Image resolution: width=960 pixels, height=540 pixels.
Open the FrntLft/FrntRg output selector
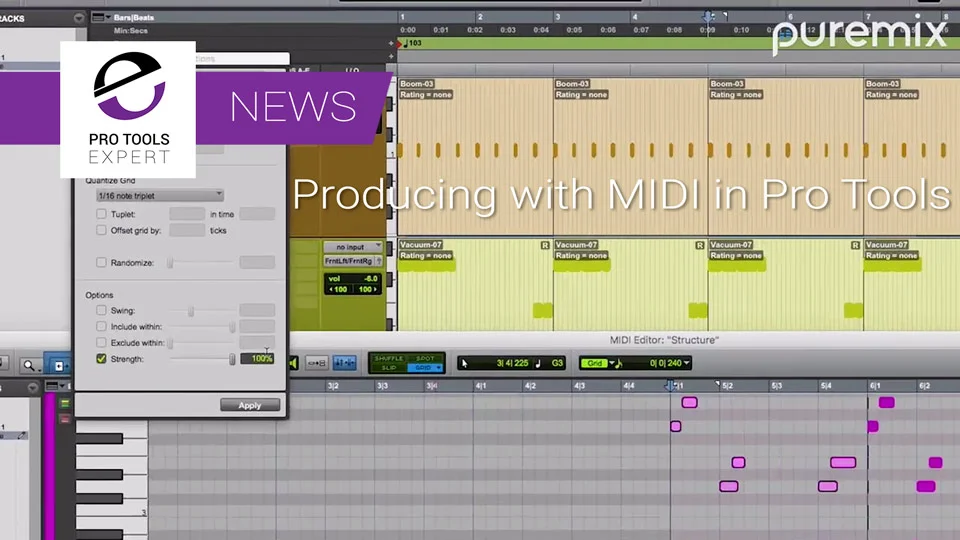tap(348, 261)
